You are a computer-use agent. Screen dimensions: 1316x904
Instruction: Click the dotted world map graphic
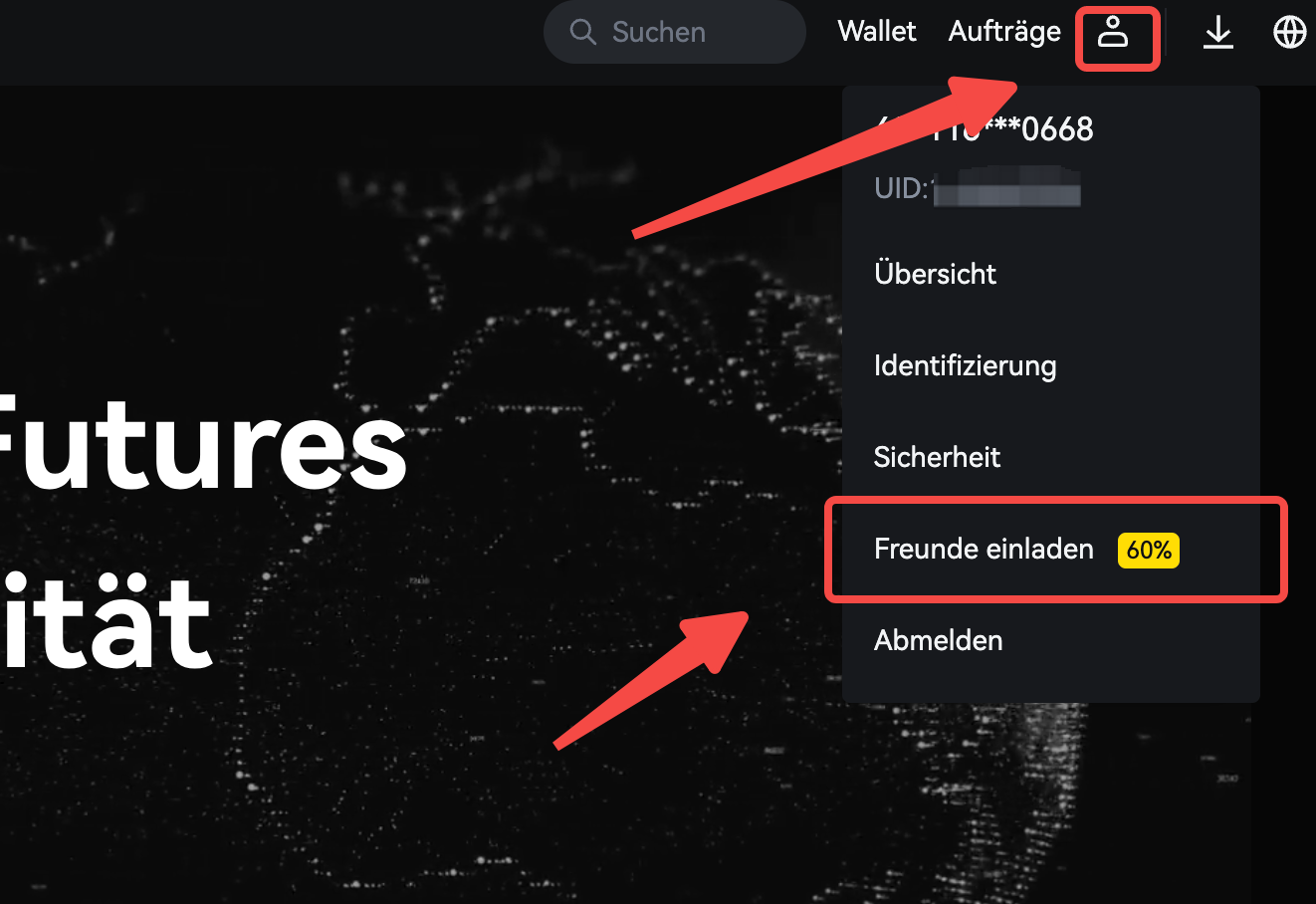(x=557, y=418)
